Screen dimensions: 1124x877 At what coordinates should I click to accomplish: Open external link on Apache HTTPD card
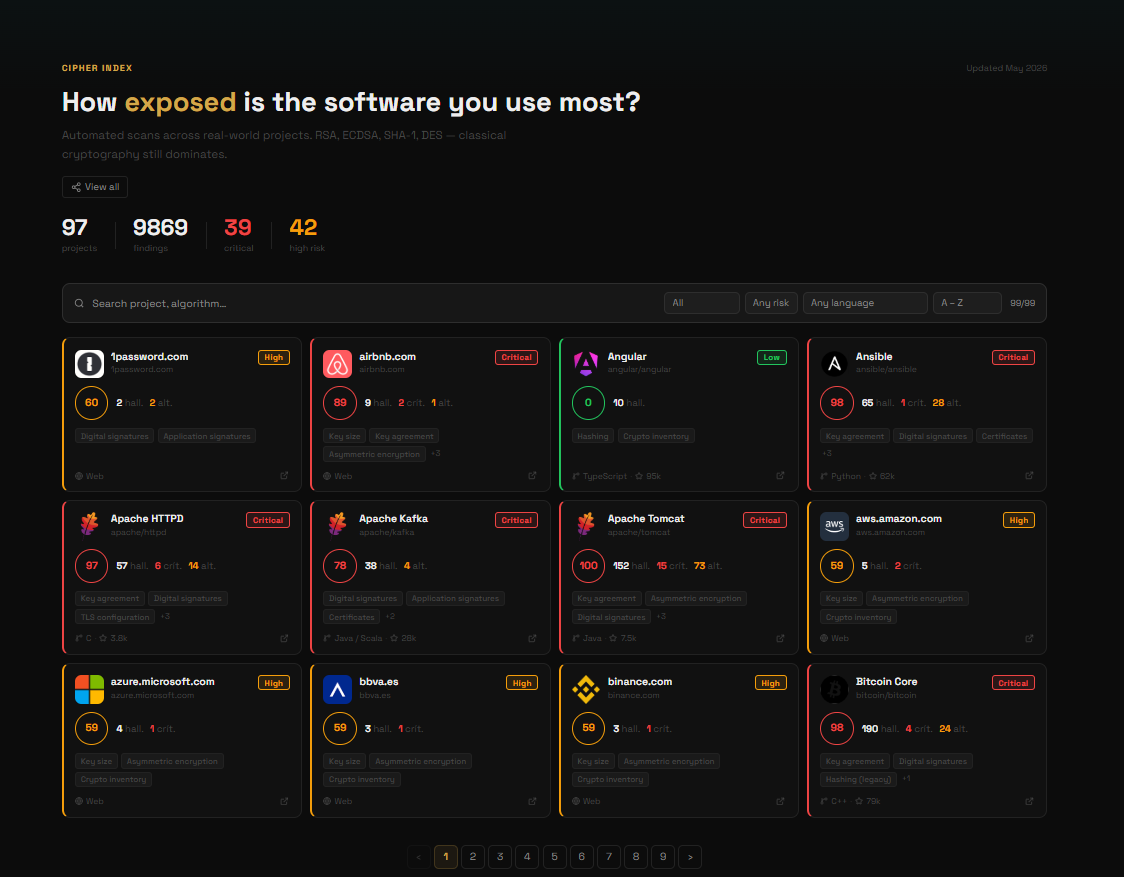[x=285, y=638]
